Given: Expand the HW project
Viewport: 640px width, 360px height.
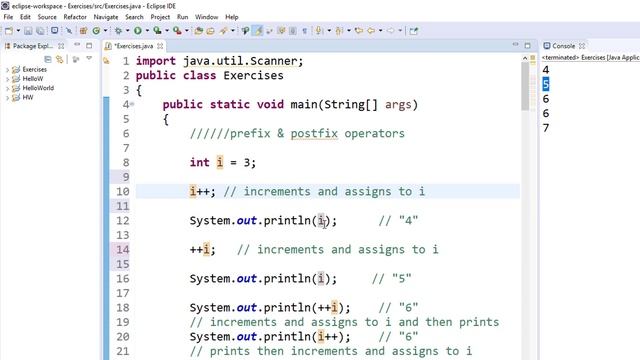Looking at the screenshot, I should pos(7,98).
